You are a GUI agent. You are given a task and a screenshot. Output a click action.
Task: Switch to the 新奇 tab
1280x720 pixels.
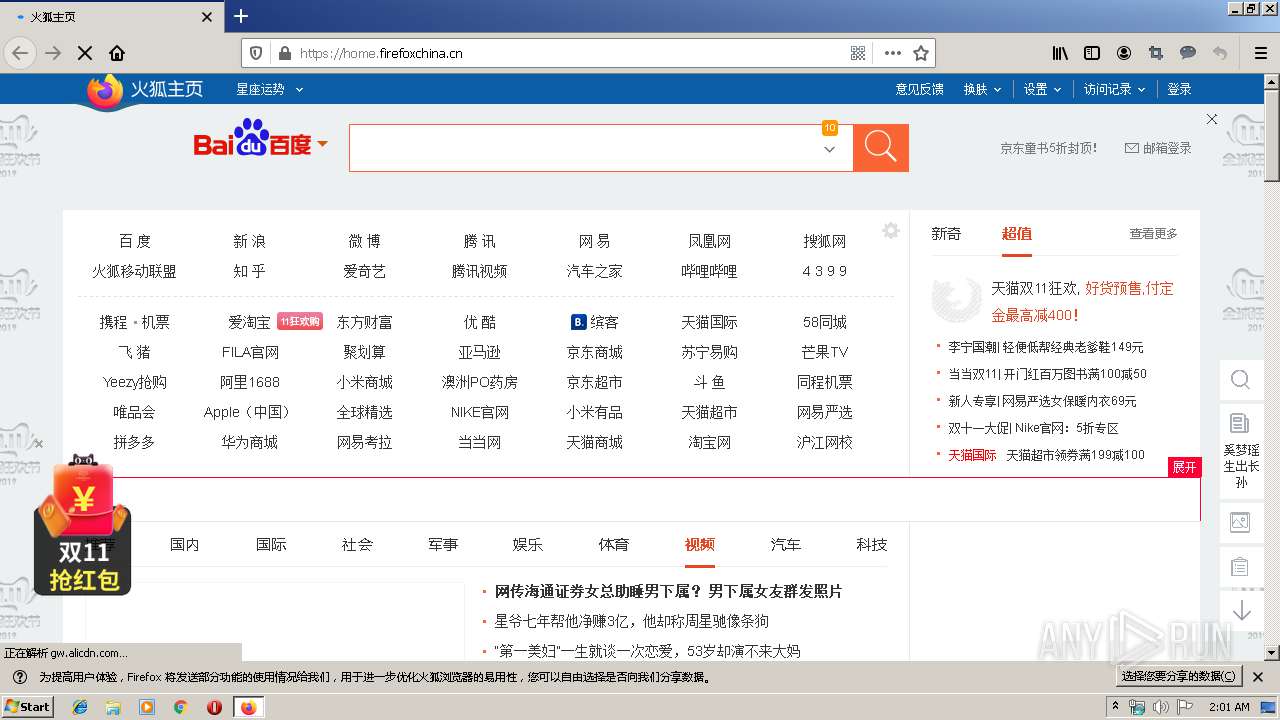(946, 233)
